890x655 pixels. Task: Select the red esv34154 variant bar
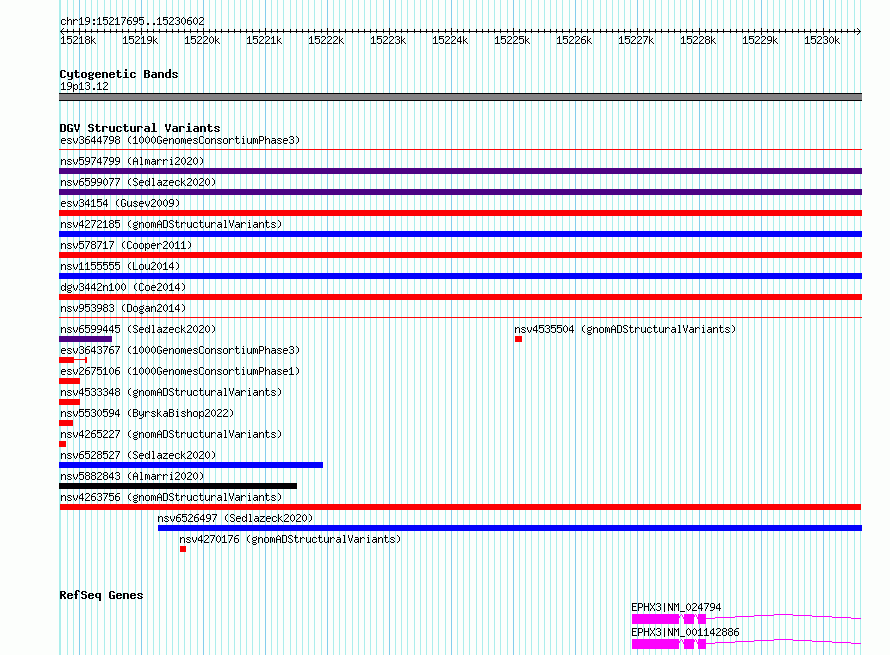[460, 213]
